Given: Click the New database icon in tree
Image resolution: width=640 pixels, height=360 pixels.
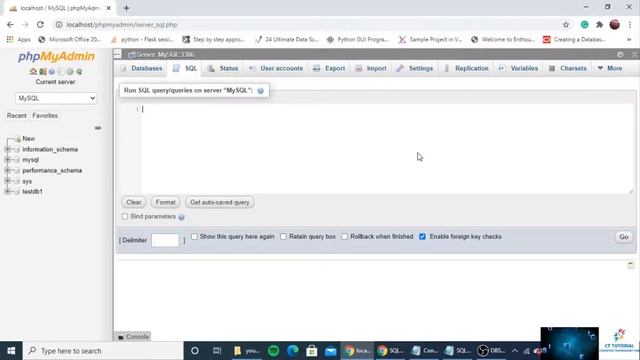Looking at the screenshot, I should click(x=18, y=139).
